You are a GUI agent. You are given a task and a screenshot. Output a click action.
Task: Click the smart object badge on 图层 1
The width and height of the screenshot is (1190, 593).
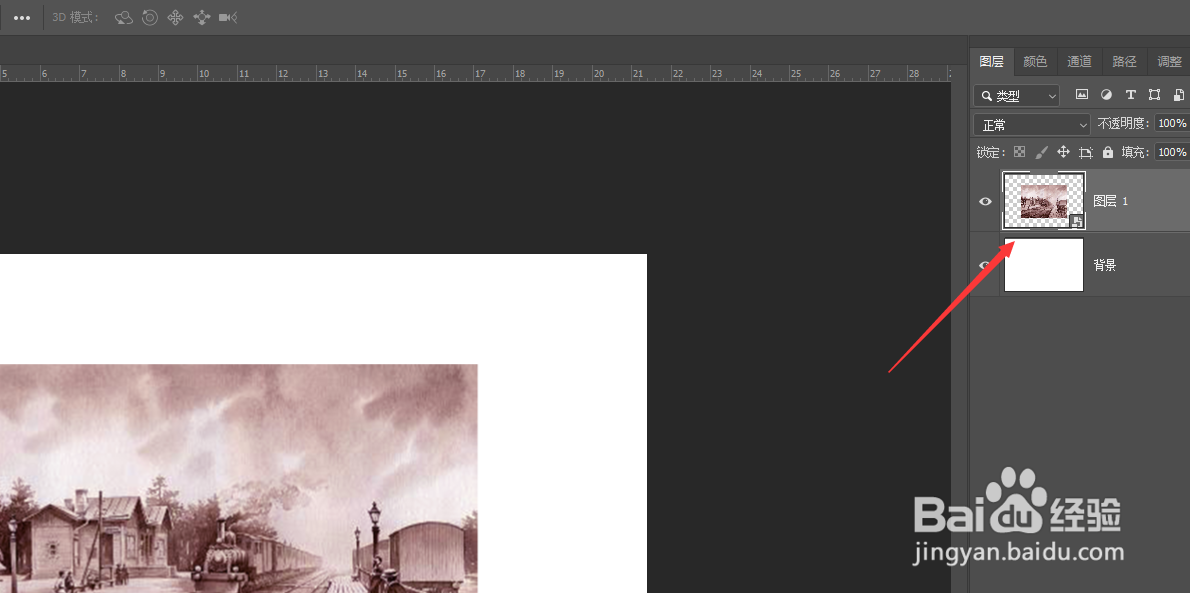(x=1077, y=221)
